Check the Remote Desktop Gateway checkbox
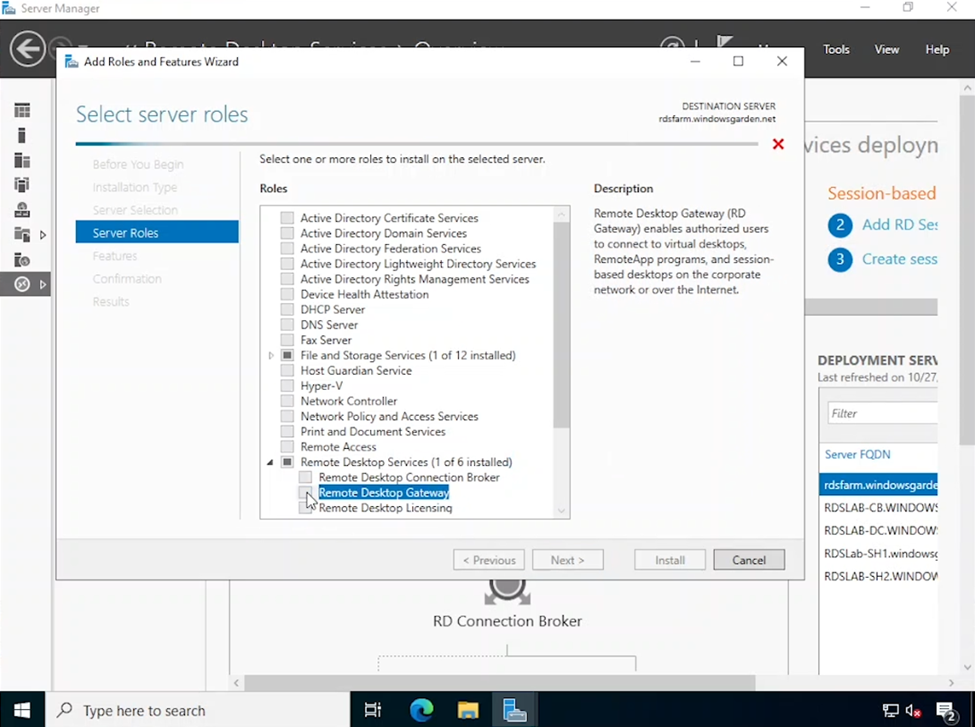975x727 pixels. coord(306,493)
